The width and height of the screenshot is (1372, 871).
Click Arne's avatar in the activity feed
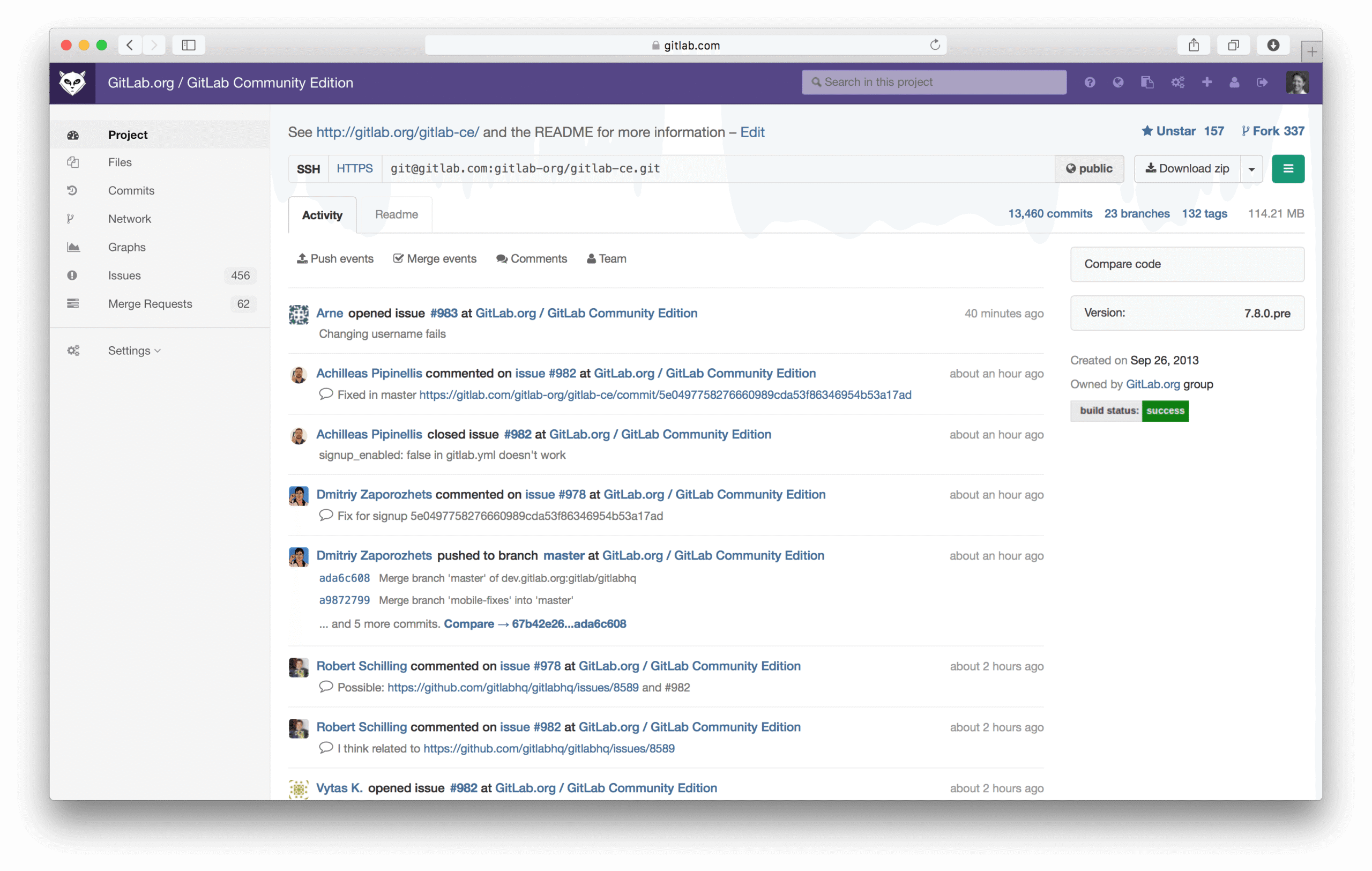[x=299, y=315]
